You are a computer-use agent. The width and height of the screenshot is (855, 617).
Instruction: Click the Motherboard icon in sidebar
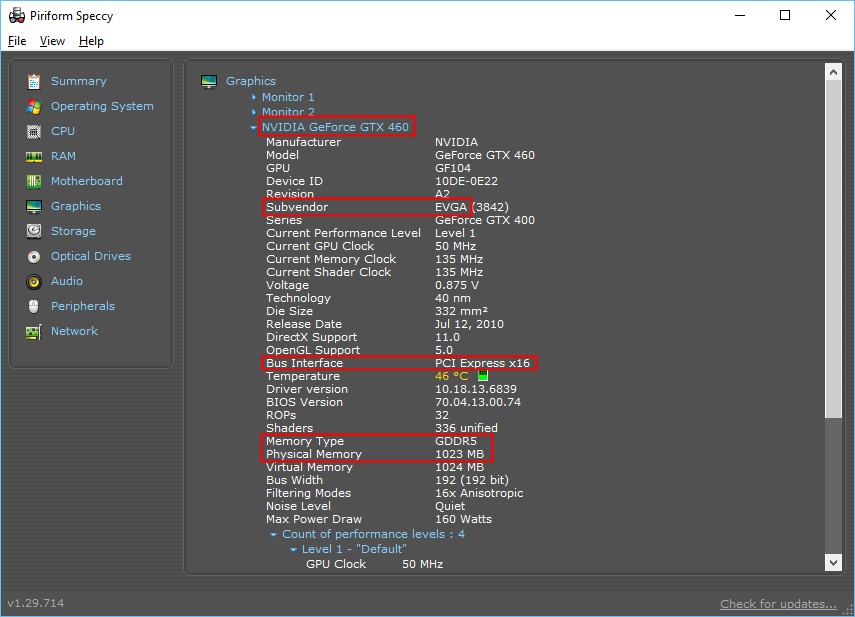point(34,182)
